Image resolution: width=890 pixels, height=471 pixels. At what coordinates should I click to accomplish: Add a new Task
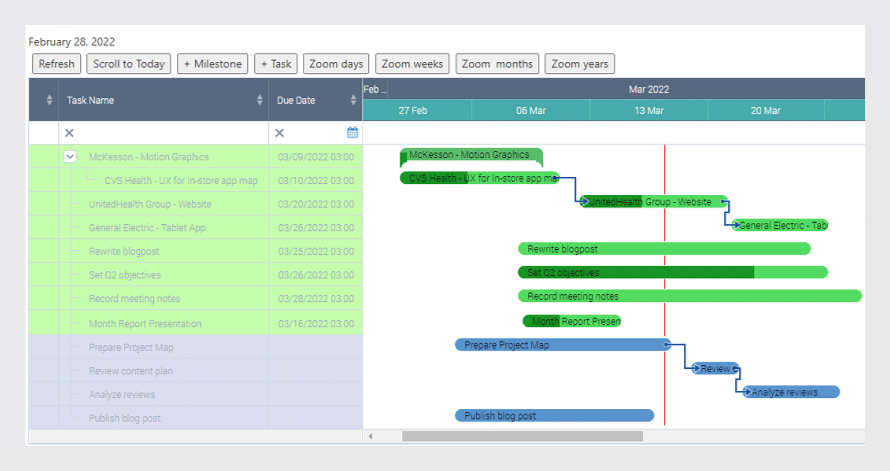(x=276, y=64)
